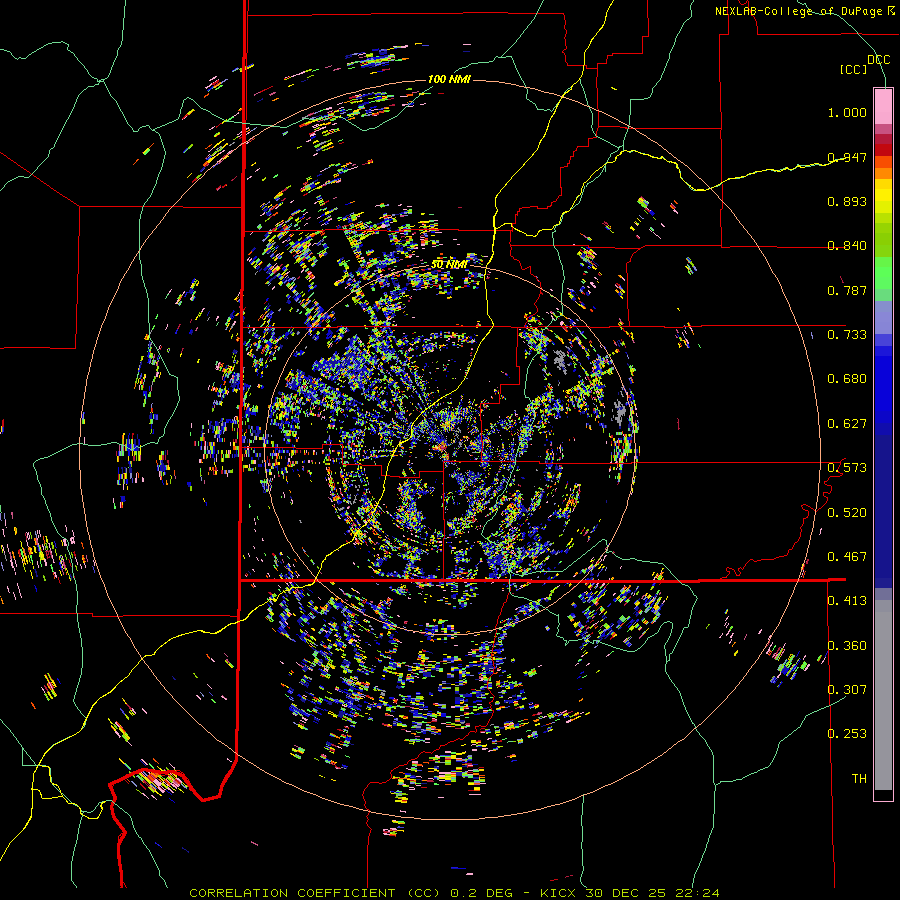Screen dimensions: 900x900
Task: Click the [CC] unit label
Action: click(854, 69)
